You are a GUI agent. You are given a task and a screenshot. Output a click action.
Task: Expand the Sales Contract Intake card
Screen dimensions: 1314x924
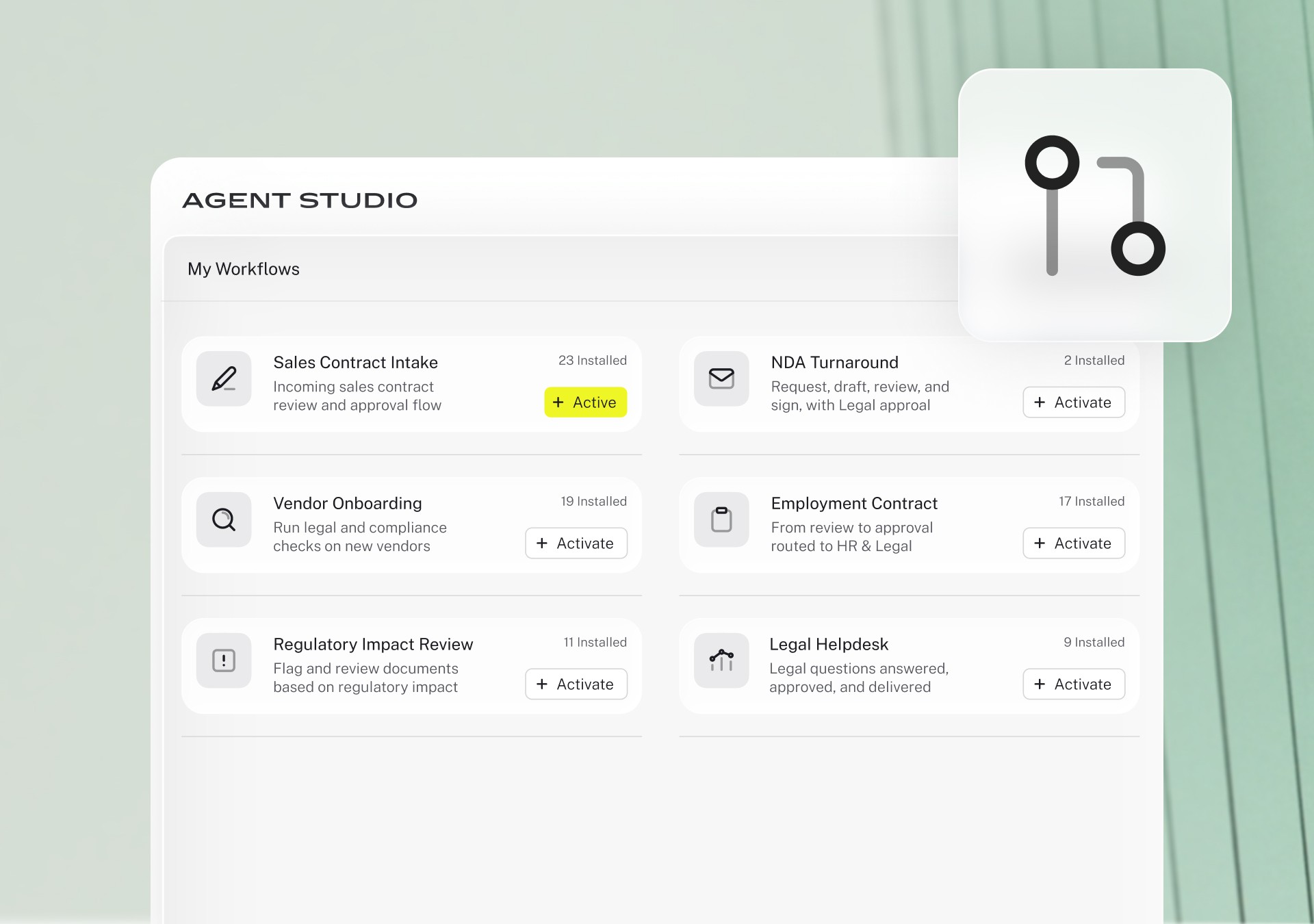click(355, 362)
